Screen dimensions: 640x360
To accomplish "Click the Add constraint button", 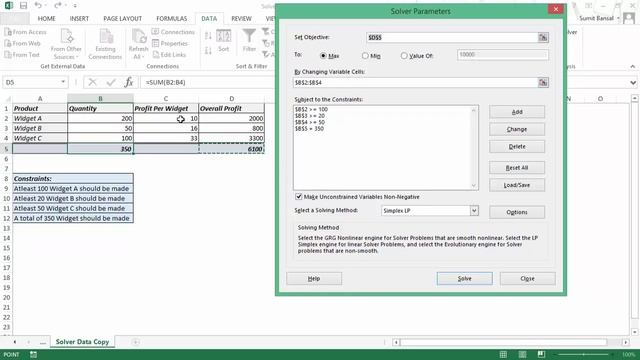I will [517, 112].
